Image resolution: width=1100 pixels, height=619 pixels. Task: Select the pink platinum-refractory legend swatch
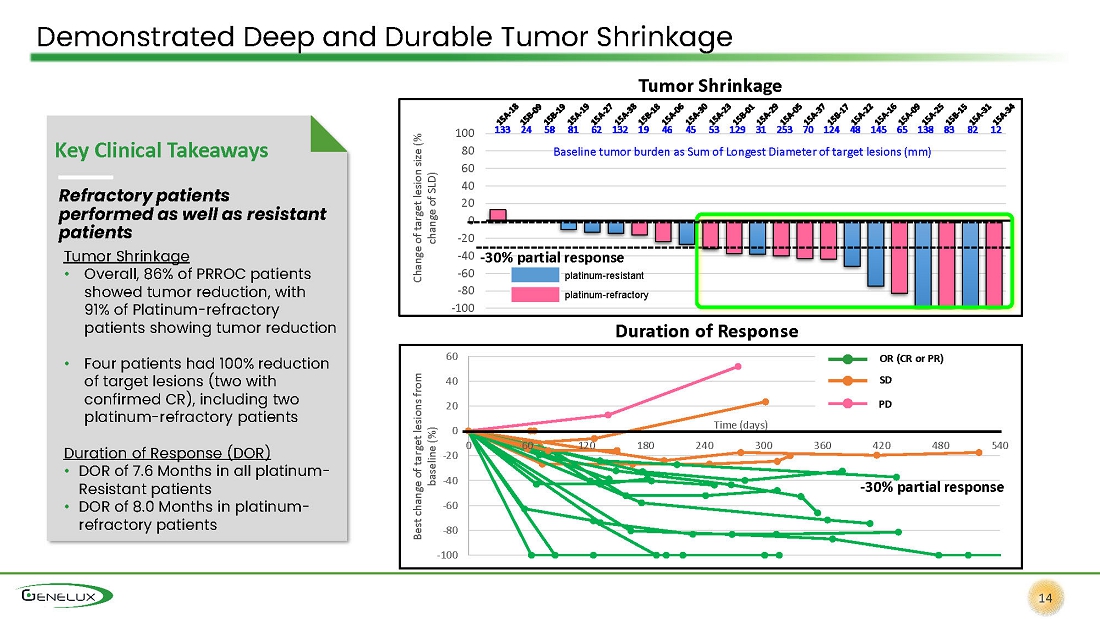[x=535, y=295]
